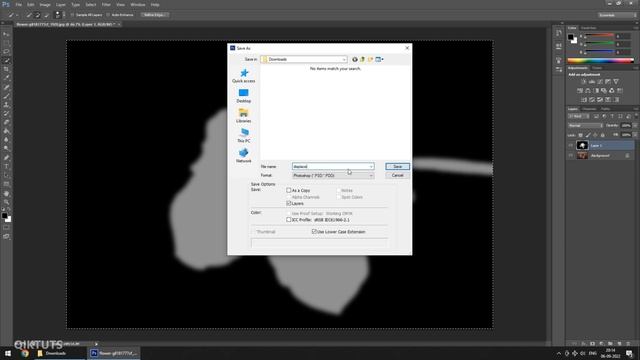Viewport: 640px width, 360px height.
Task: Open the Layer menu
Action: tap(60, 4)
